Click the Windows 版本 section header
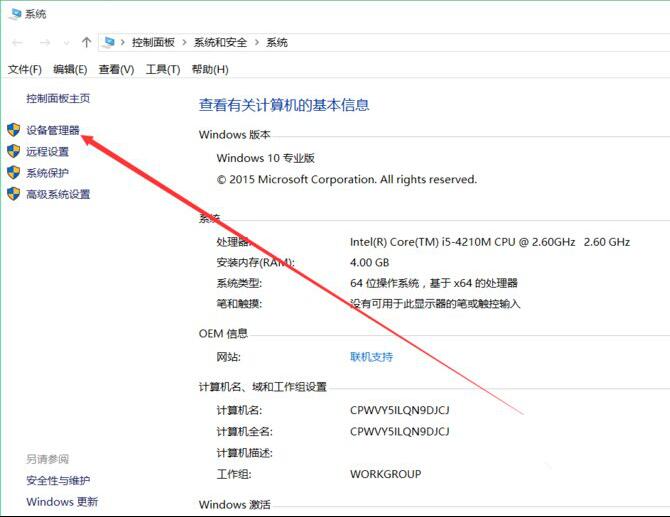 click(x=235, y=135)
